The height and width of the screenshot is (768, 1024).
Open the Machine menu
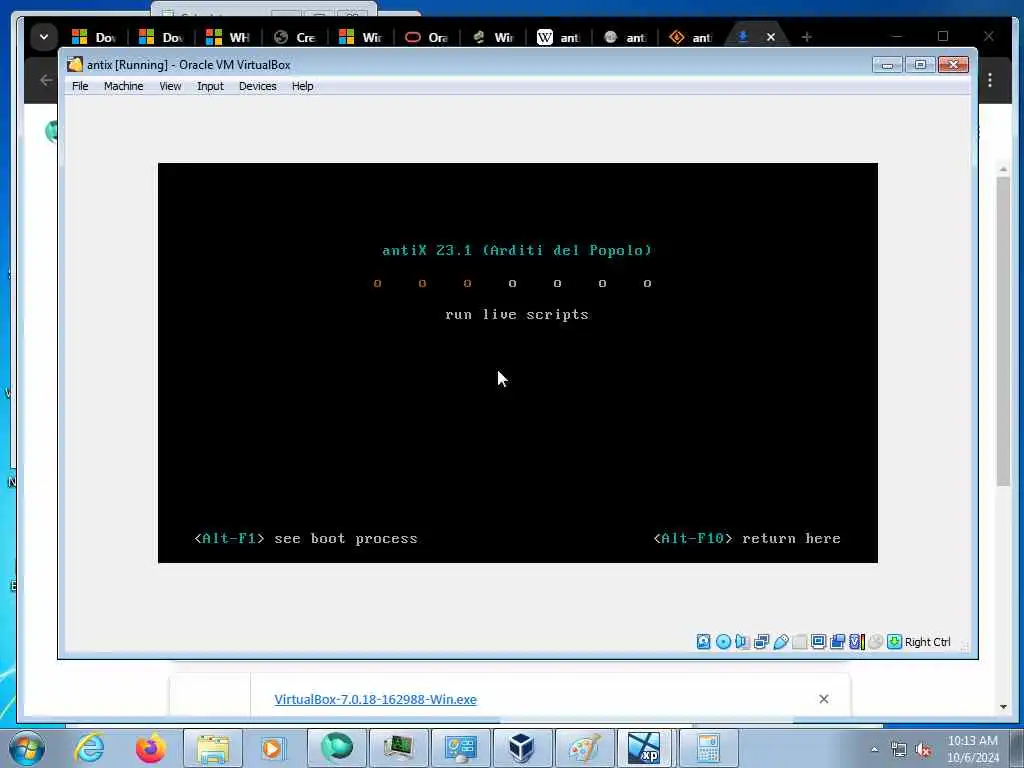123,86
